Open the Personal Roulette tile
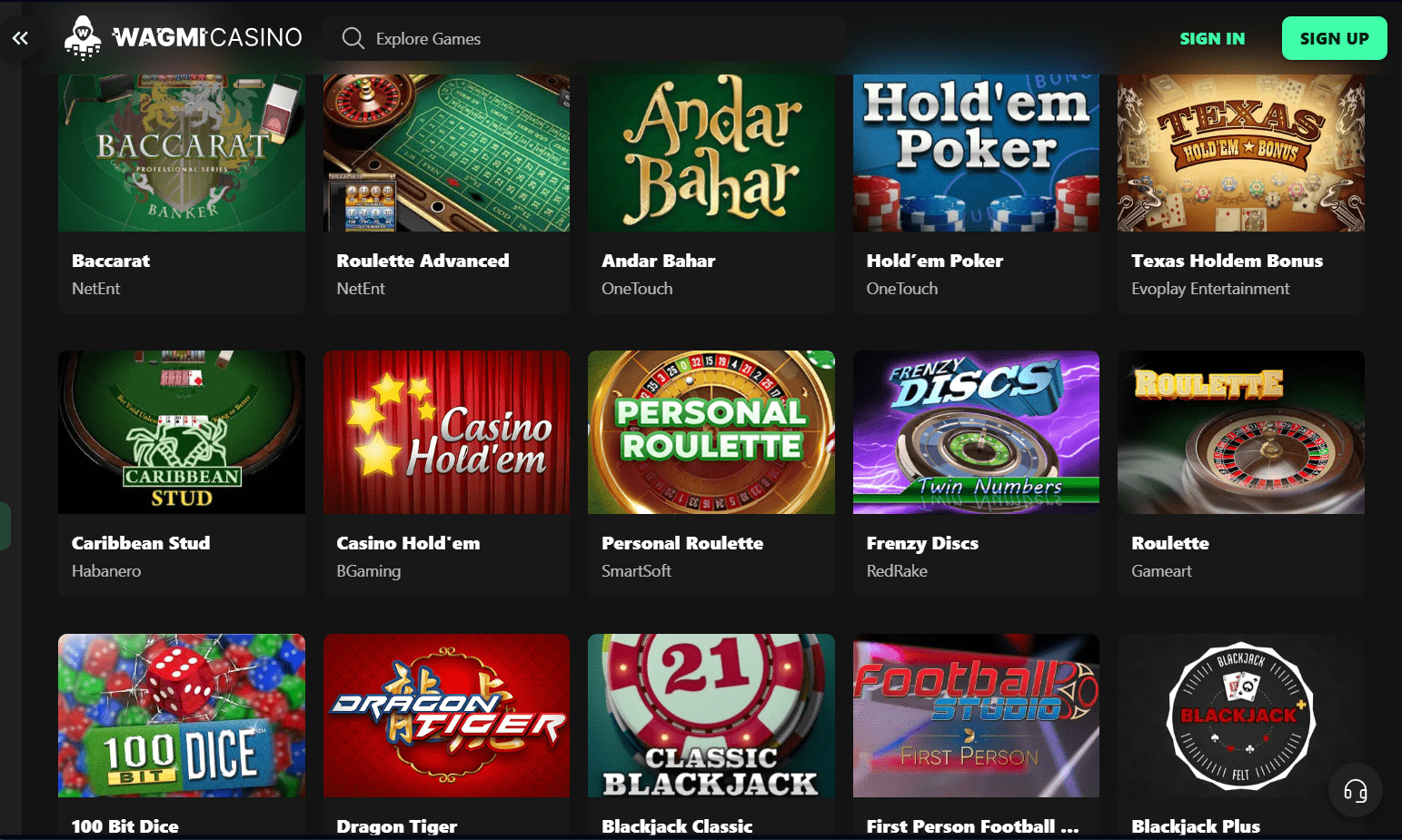Image resolution: width=1402 pixels, height=840 pixels. point(711,432)
